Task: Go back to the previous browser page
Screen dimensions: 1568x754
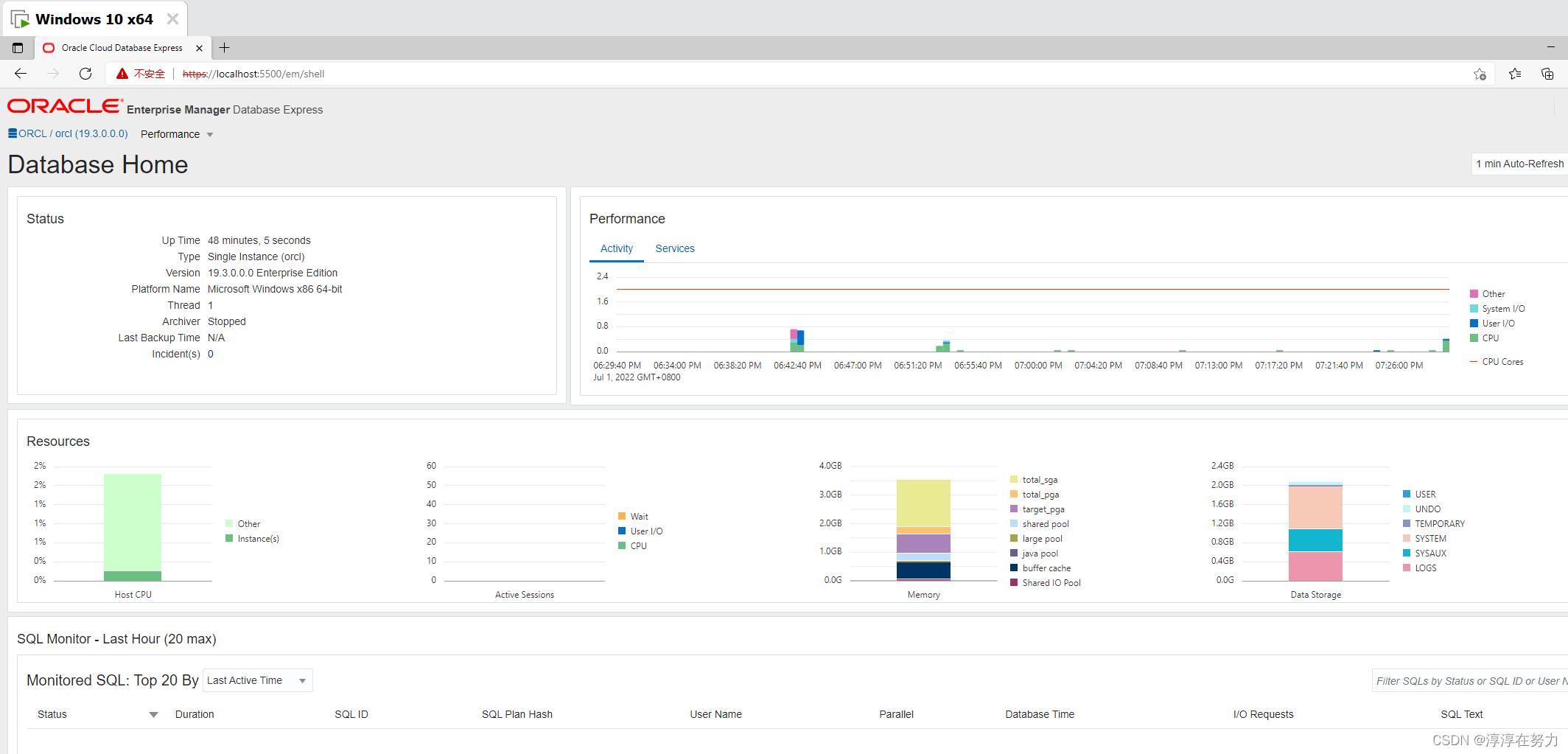Action: pos(21,74)
